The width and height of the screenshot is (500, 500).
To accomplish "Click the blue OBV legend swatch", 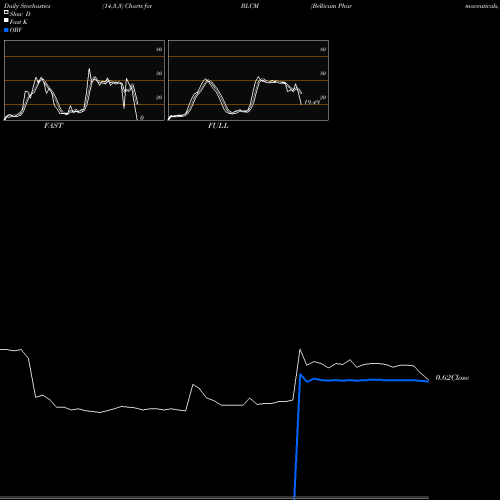I will (x=6, y=30).
